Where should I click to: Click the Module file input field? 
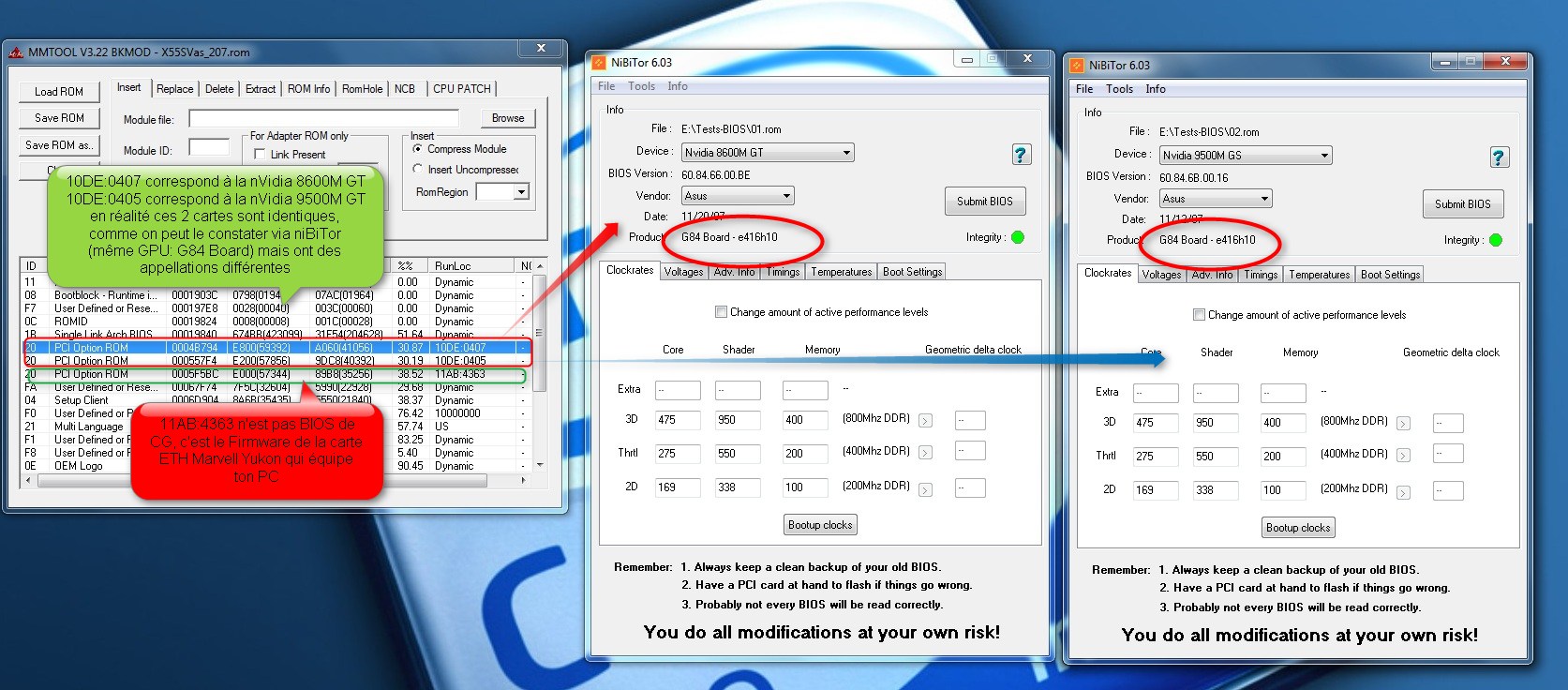tap(323, 119)
